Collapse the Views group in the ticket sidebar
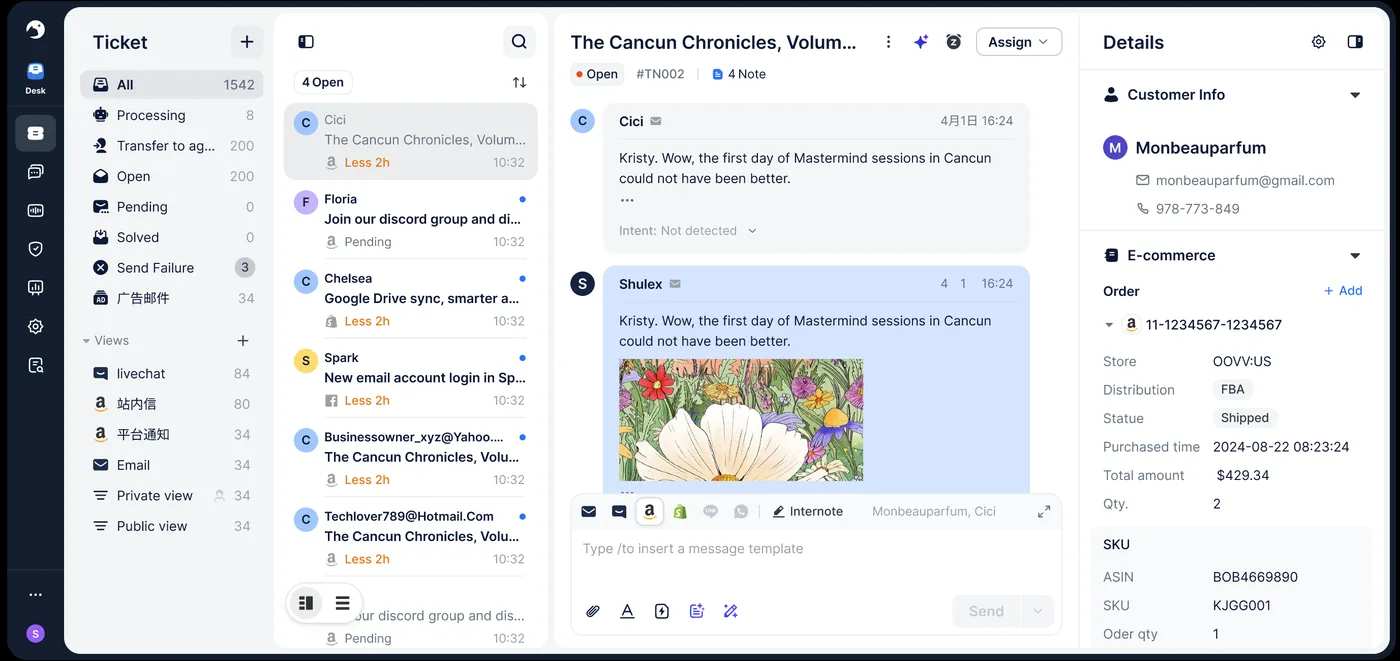This screenshot has width=1400, height=661. tap(87, 341)
